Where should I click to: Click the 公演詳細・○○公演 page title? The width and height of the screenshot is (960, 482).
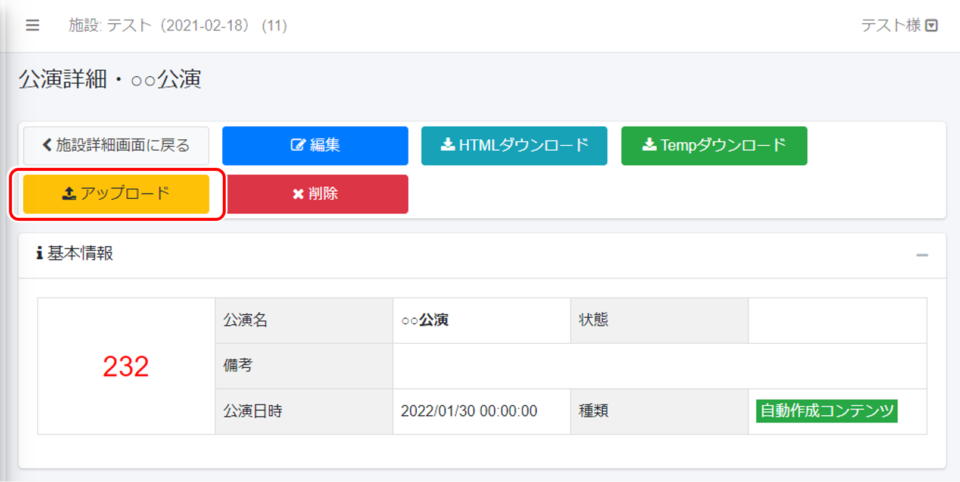[110, 80]
